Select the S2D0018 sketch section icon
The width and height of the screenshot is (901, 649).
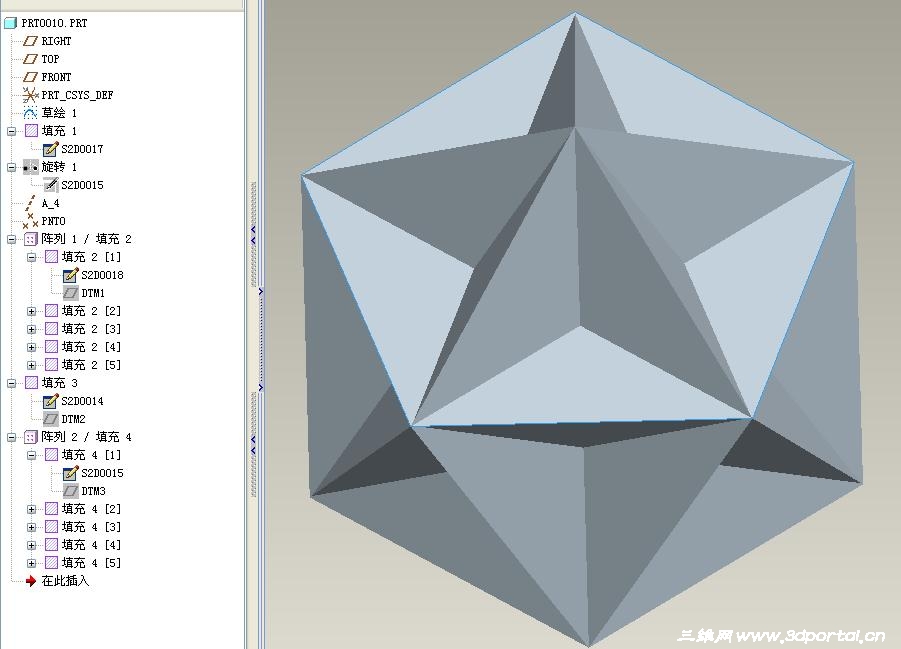(x=70, y=275)
